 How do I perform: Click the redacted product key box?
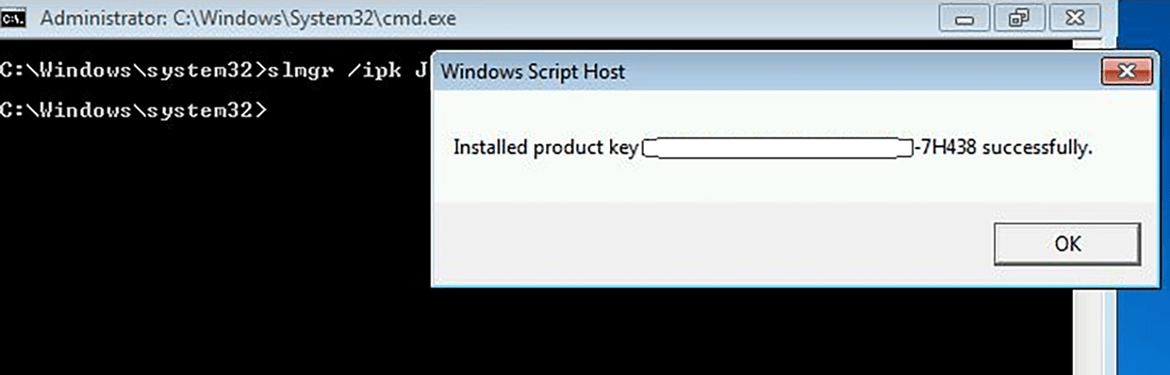777,148
